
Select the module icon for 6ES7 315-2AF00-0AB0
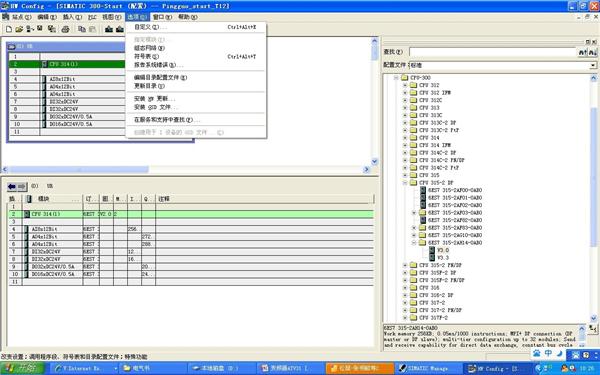(423, 190)
